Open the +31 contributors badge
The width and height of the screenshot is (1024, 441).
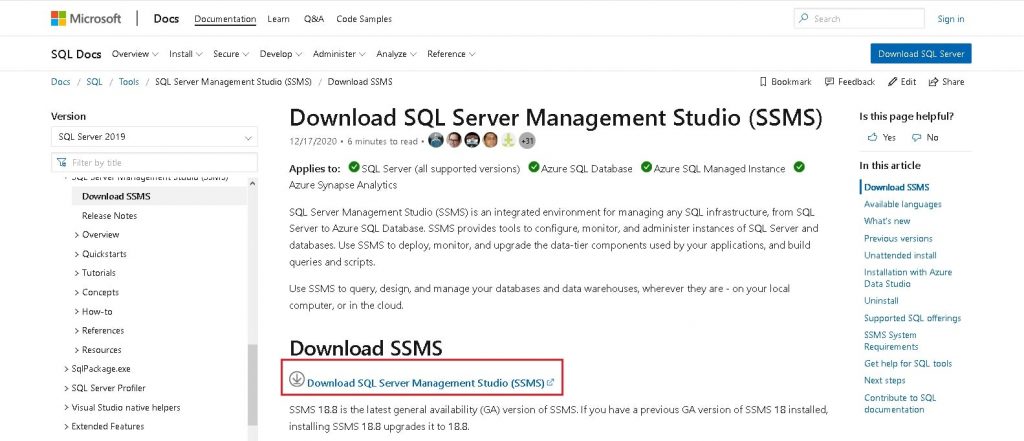pyautogui.click(x=527, y=140)
